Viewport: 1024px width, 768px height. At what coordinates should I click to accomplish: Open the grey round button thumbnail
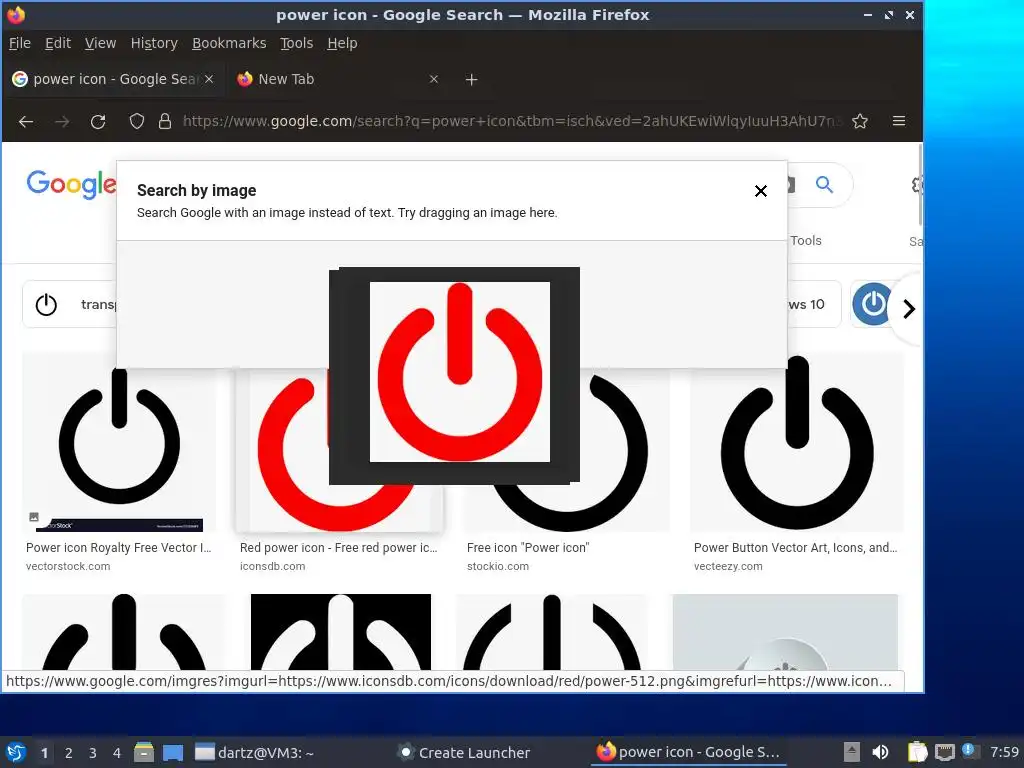785,632
